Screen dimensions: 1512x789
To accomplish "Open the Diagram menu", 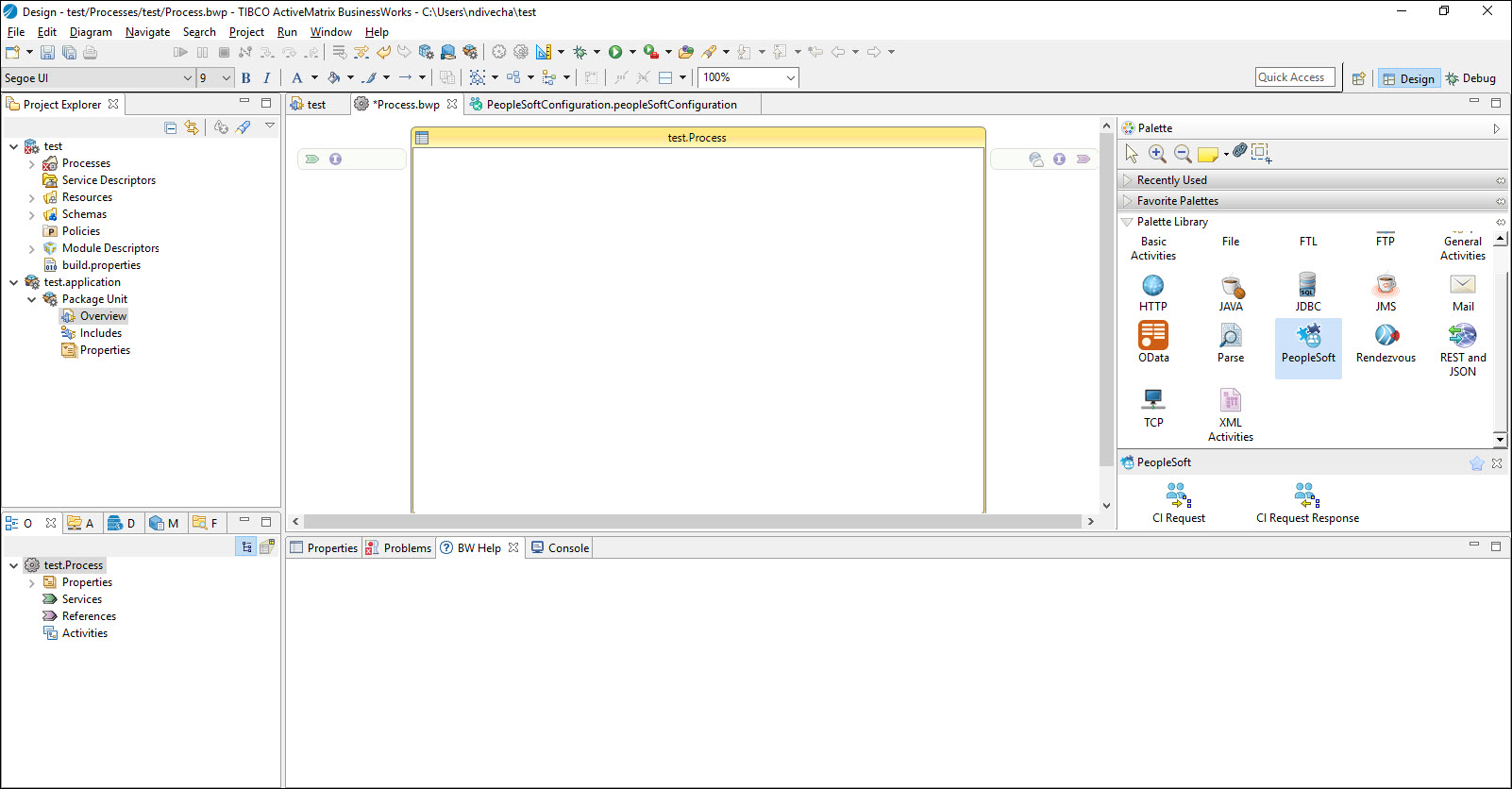I will pyautogui.click(x=91, y=32).
